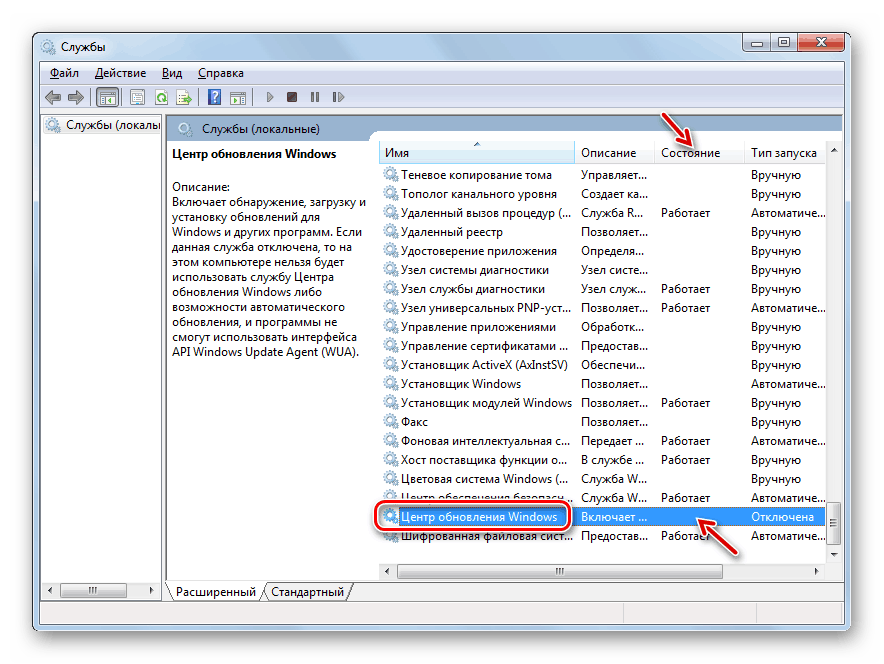Image resolution: width=884 pixels, height=664 pixels.
Task: Click the Back arrow toolbar icon
Action: (x=53, y=98)
